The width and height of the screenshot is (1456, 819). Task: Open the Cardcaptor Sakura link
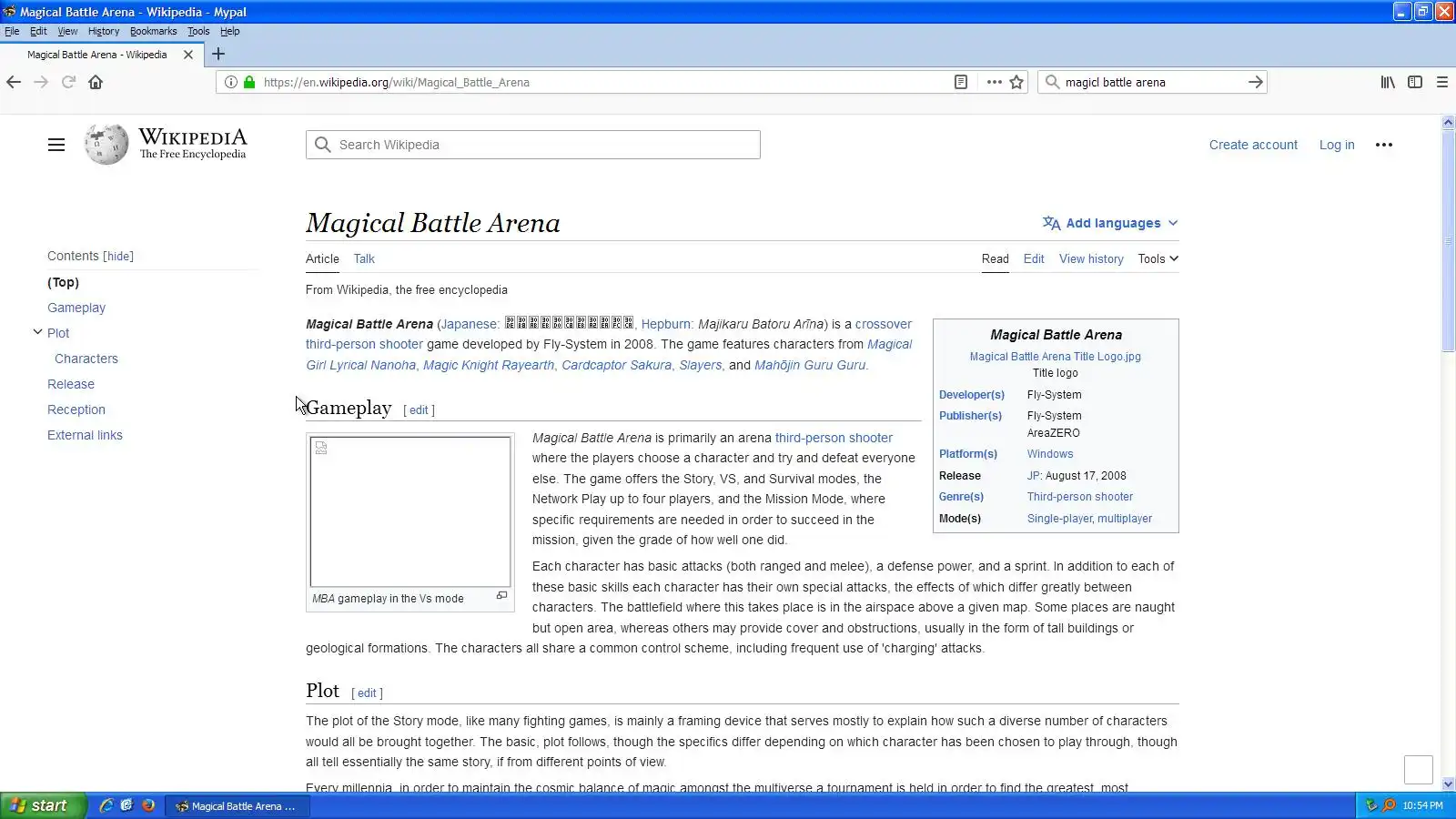coord(616,365)
